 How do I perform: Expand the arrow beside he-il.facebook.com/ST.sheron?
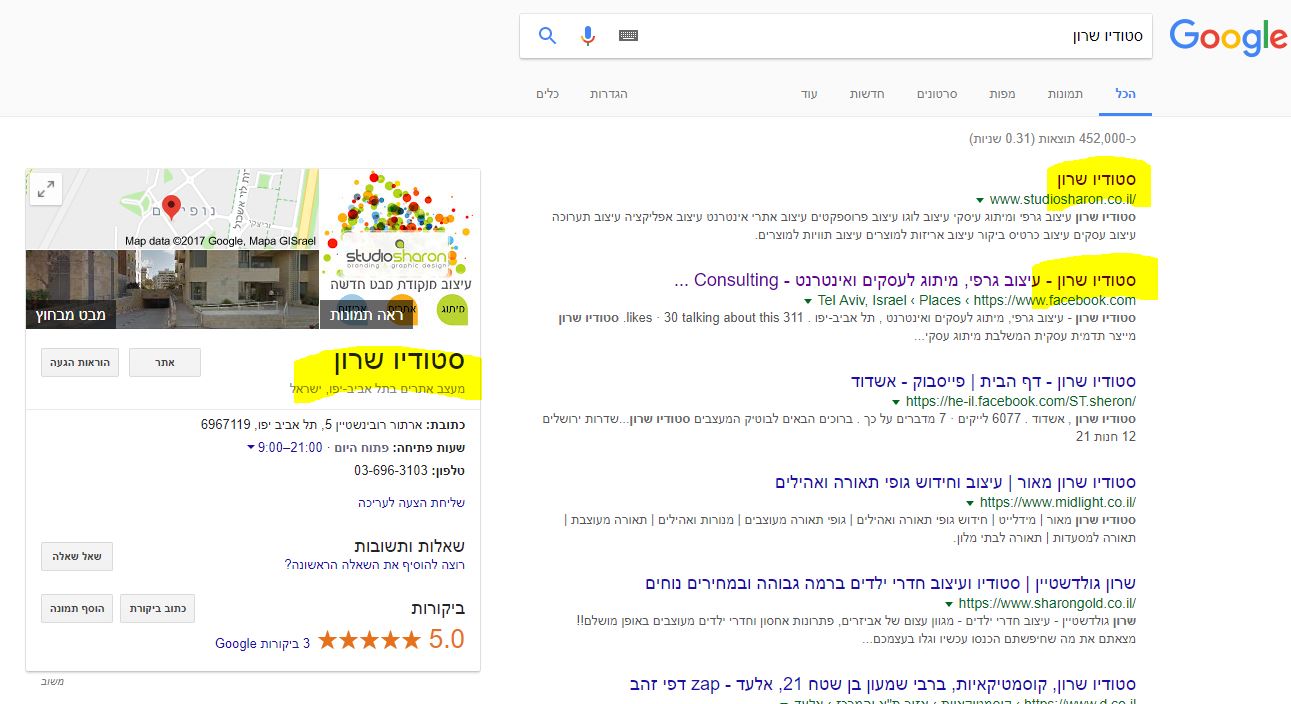[897, 402]
